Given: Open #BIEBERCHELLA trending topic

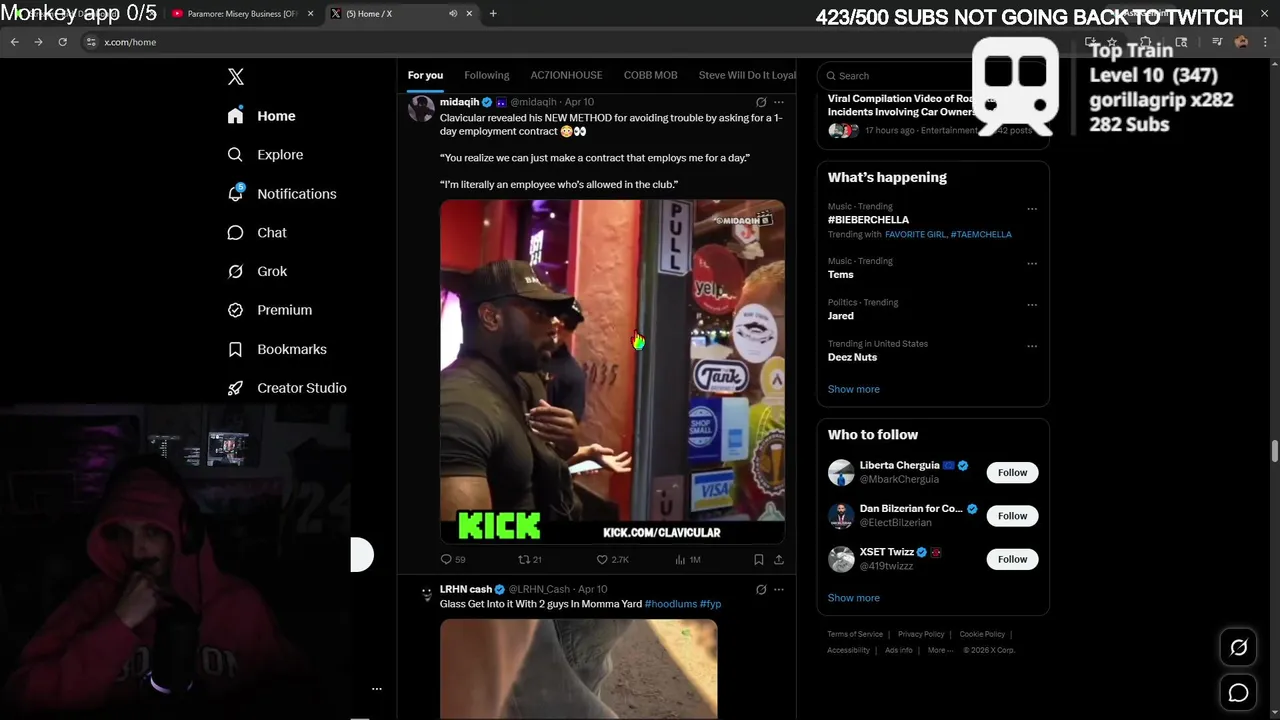Looking at the screenshot, I should (x=868, y=220).
